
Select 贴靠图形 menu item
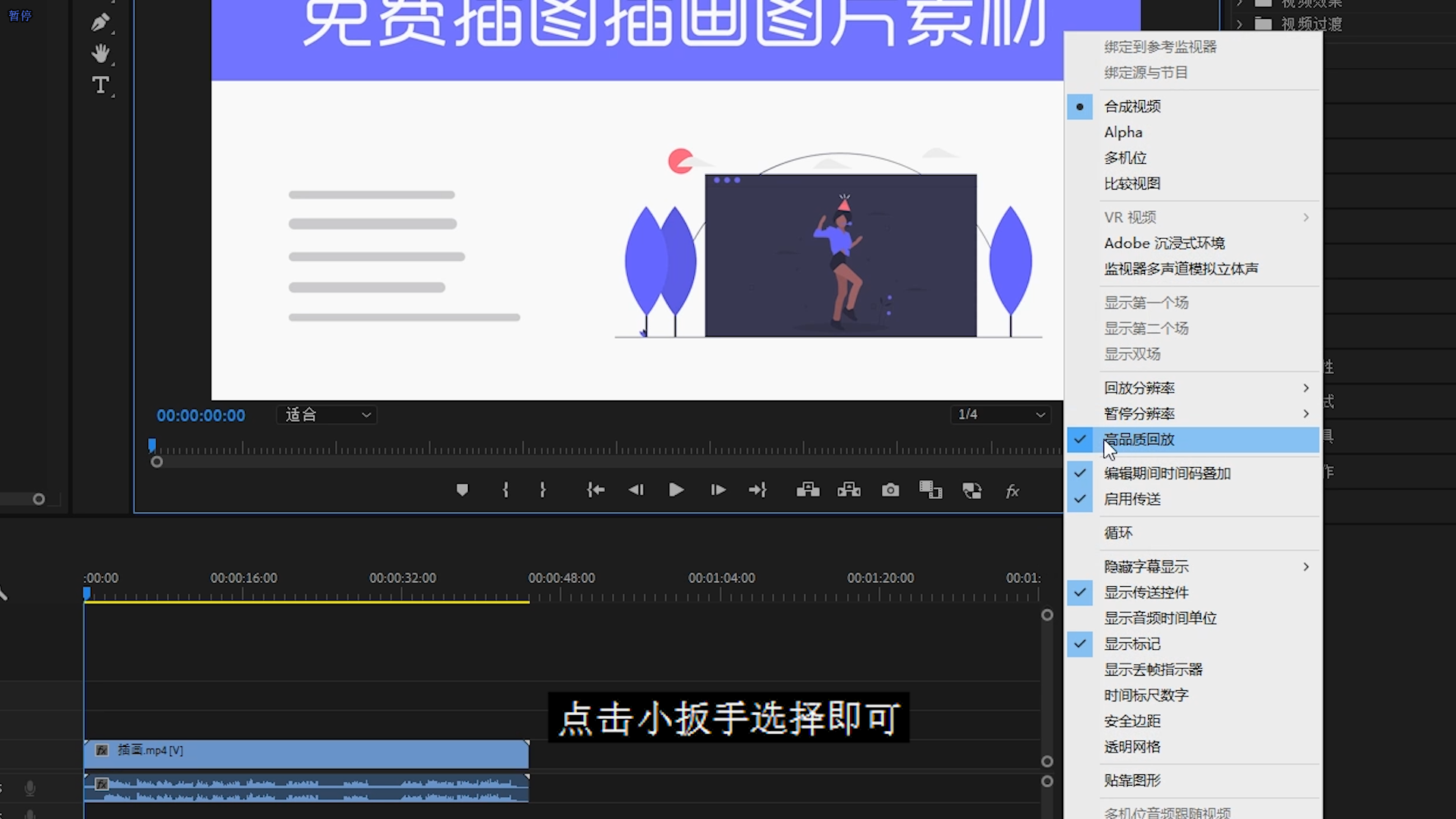[x=1194, y=780]
